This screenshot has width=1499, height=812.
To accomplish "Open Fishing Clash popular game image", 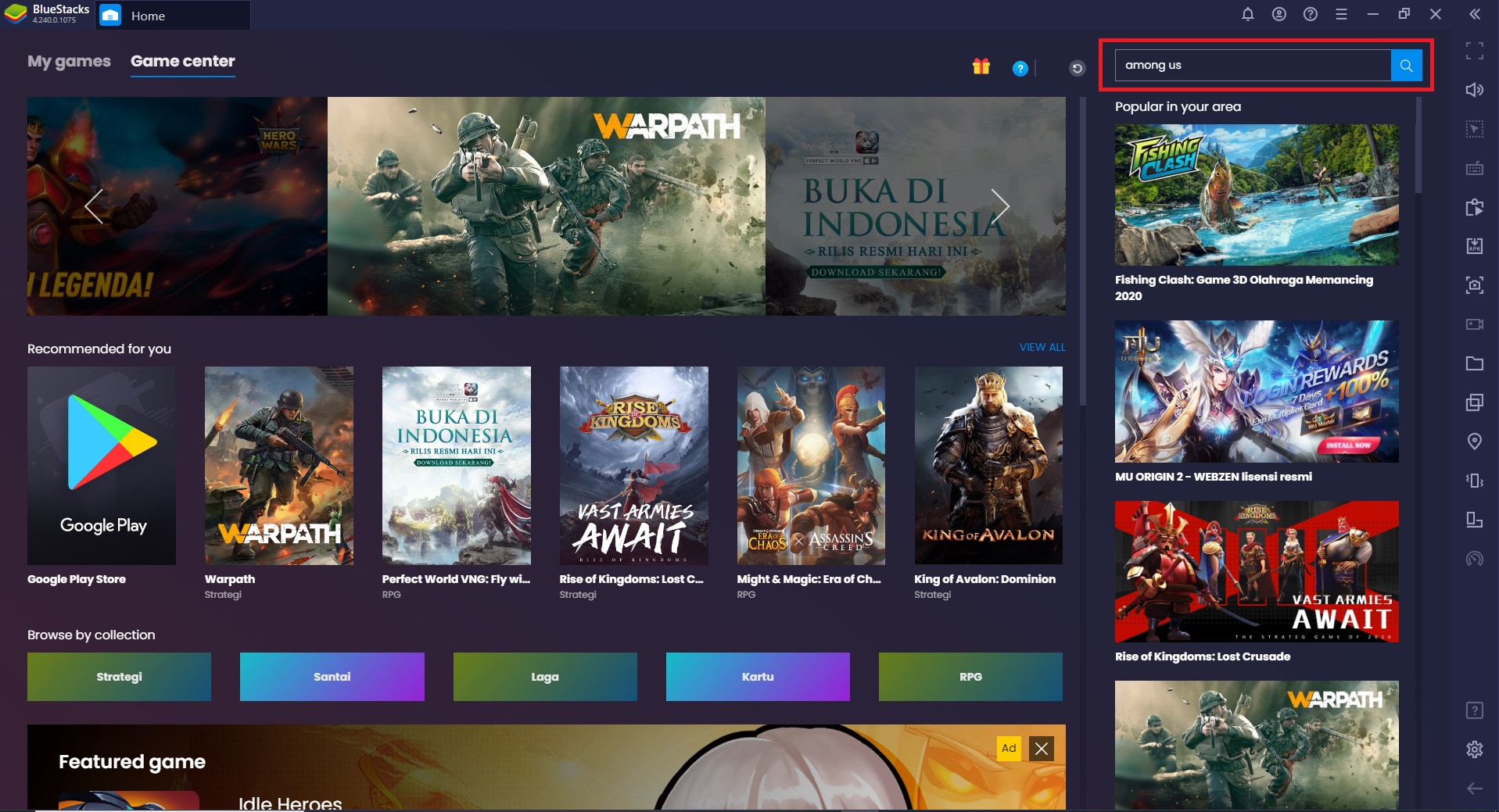I will [1257, 195].
